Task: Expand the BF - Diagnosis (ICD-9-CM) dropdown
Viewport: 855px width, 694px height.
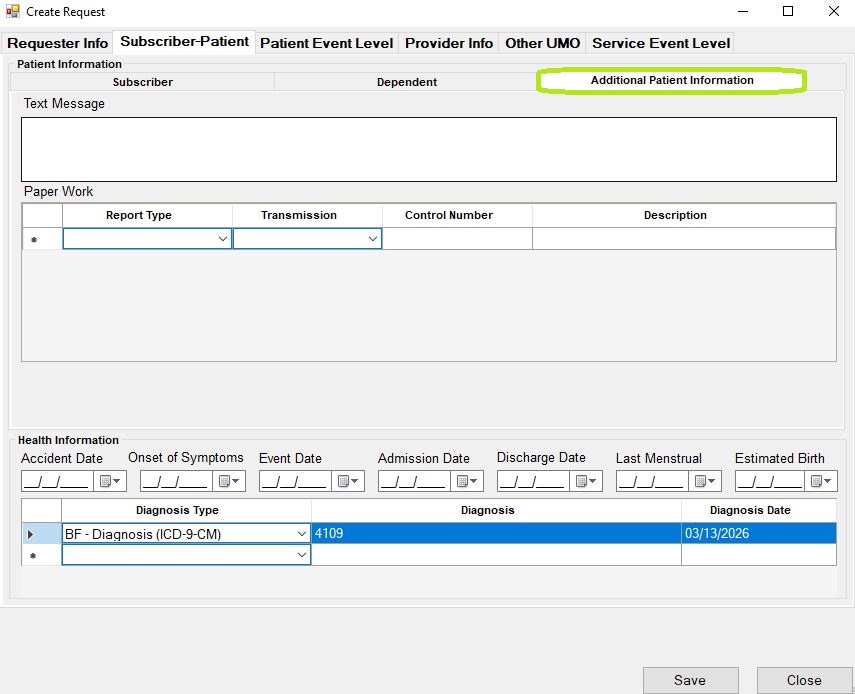Action: 302,534
